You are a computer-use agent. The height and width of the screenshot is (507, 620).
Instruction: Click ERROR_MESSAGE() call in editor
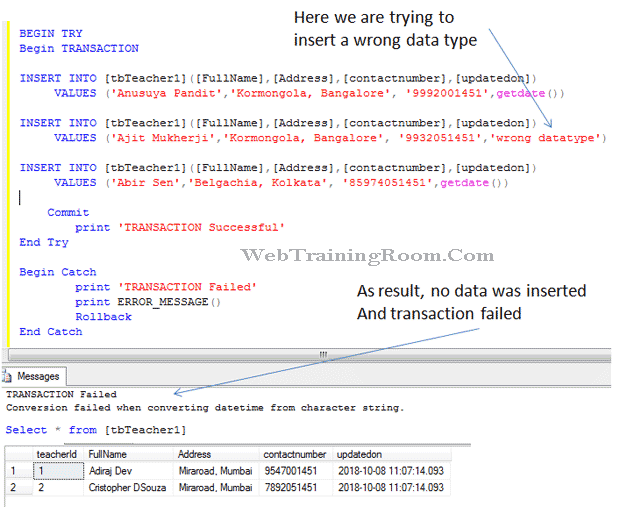pyautogui.click(x=169, y=302)
